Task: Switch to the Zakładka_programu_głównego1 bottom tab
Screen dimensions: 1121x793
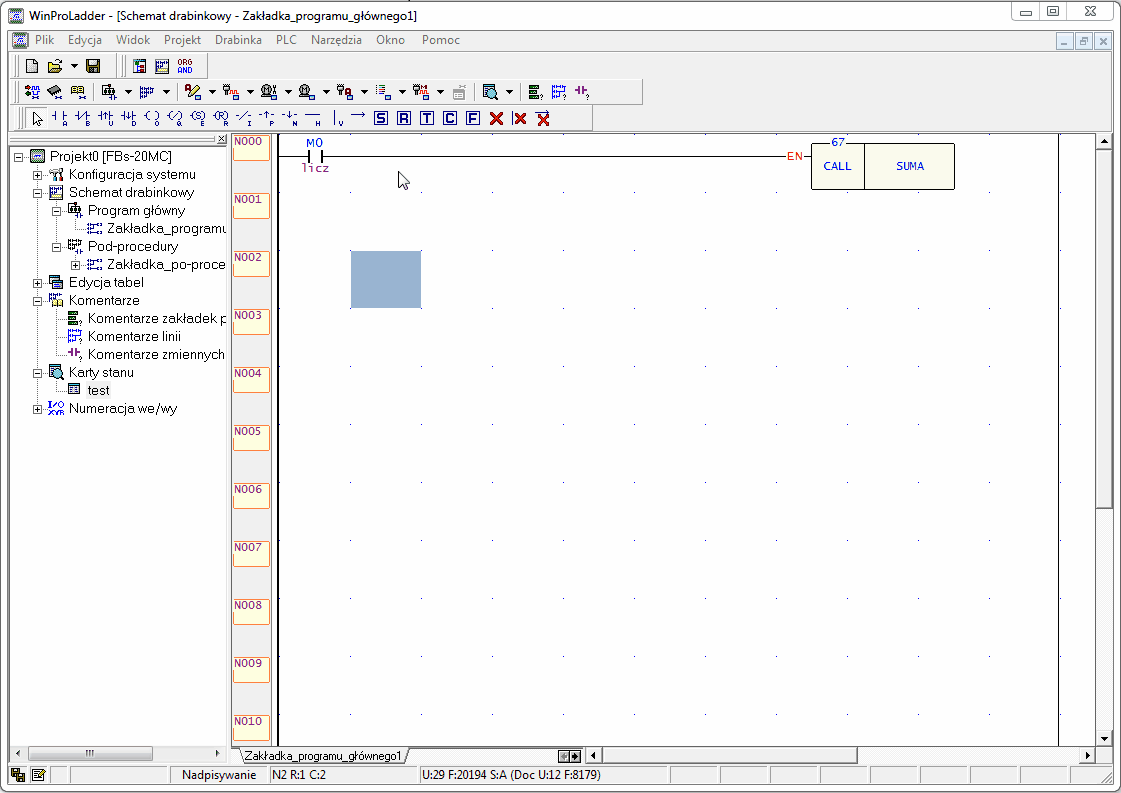Action: 322,756
